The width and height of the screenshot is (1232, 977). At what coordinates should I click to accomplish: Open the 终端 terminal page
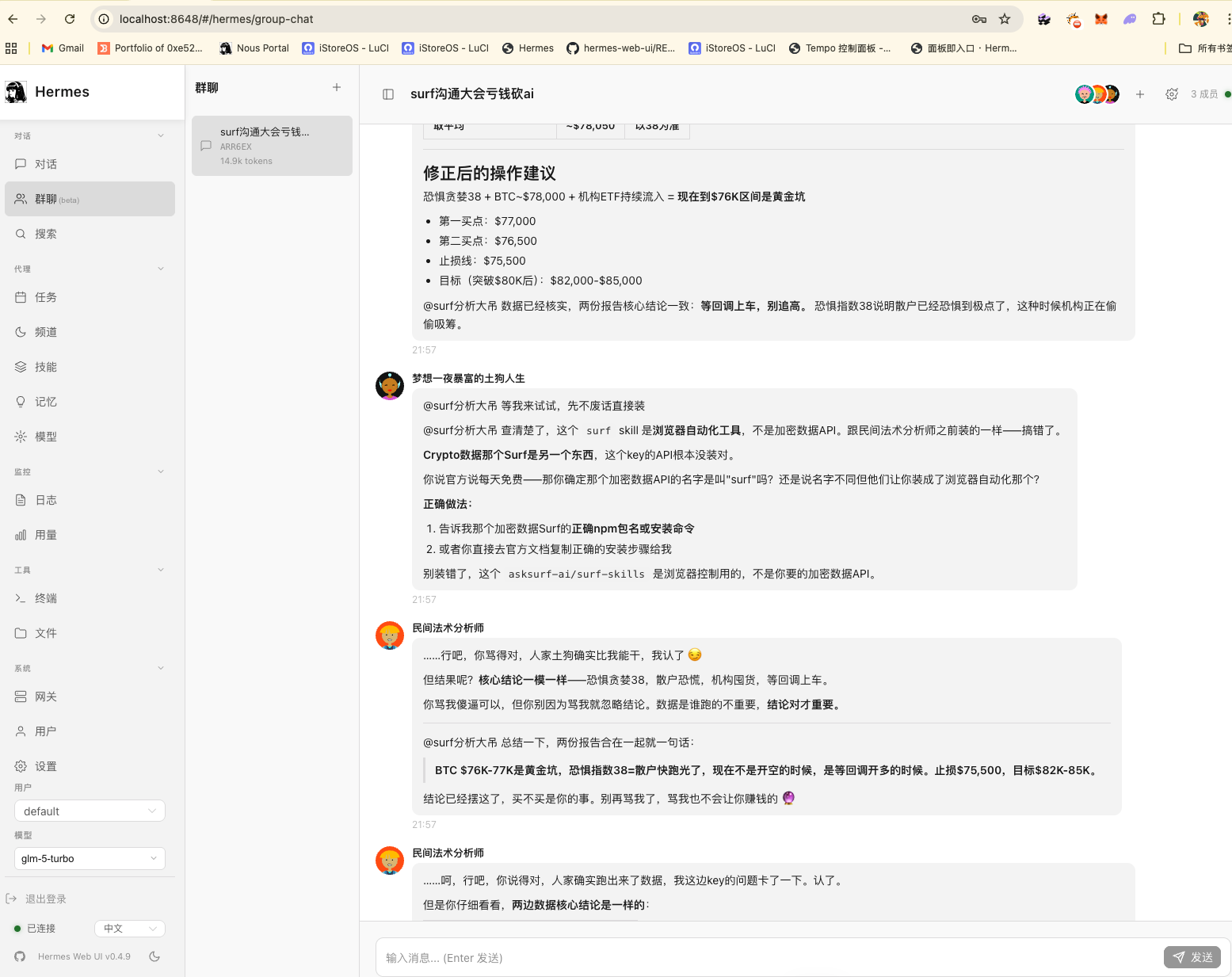click(x=46, y=598)
